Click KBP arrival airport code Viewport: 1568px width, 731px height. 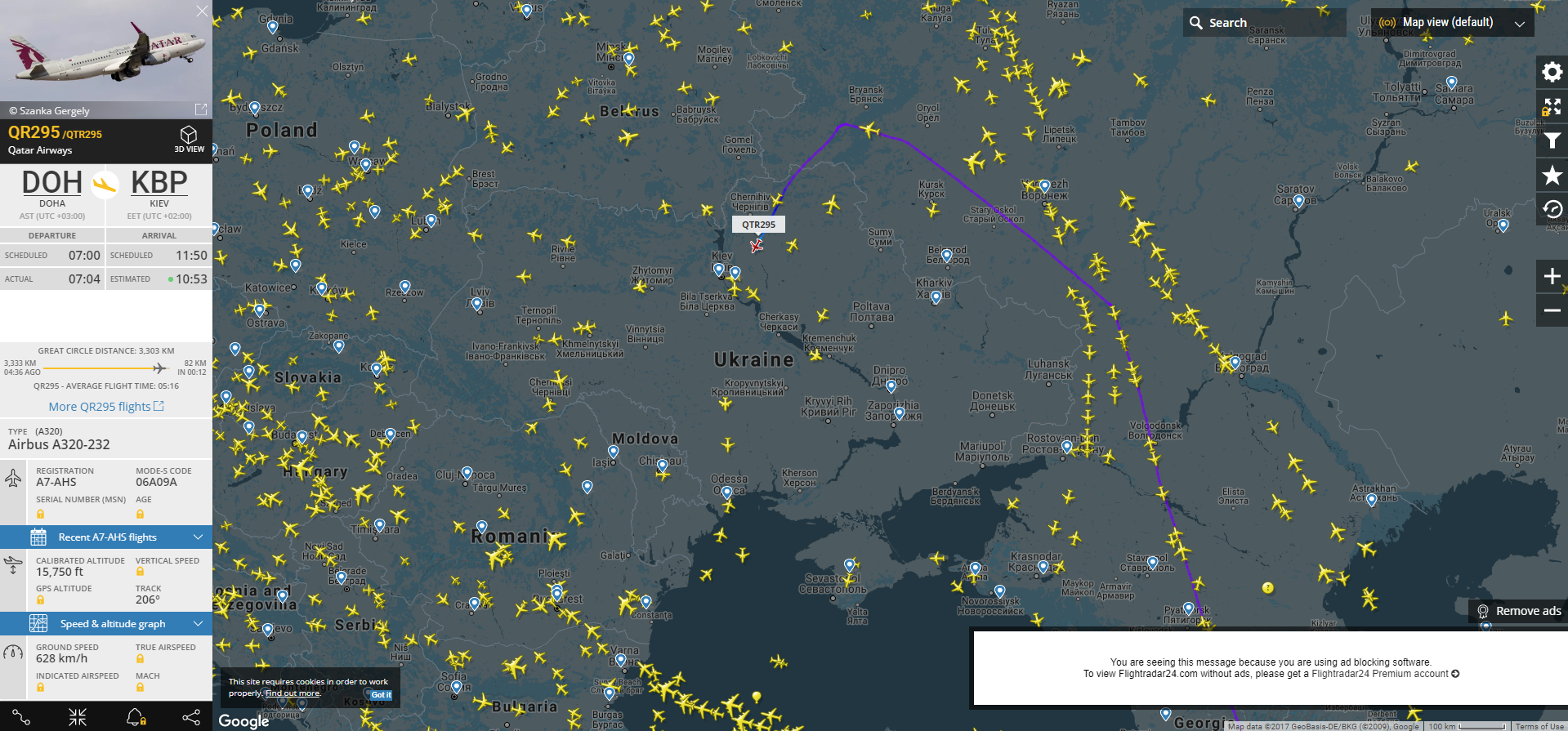159,183
